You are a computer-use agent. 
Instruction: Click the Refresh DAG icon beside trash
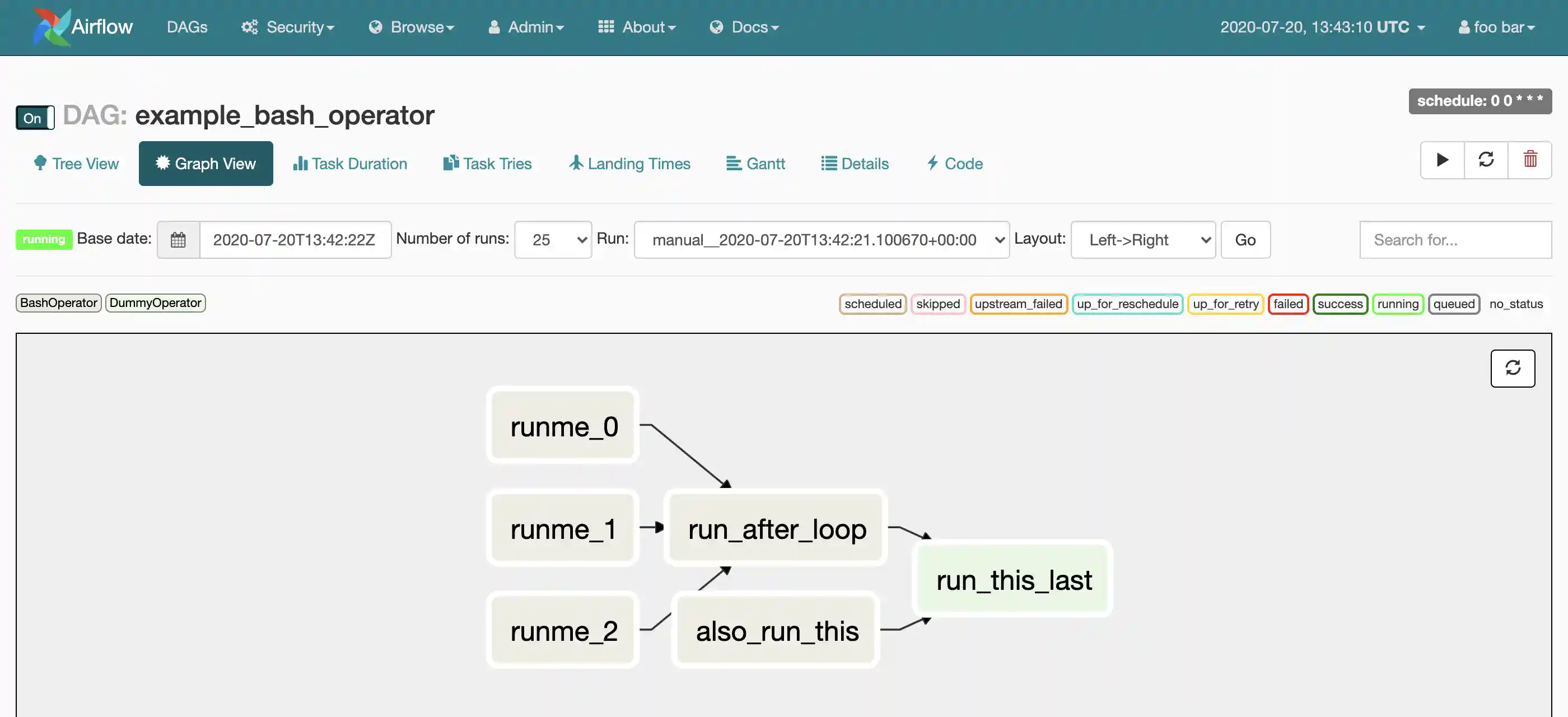[x=1486, y=160]
